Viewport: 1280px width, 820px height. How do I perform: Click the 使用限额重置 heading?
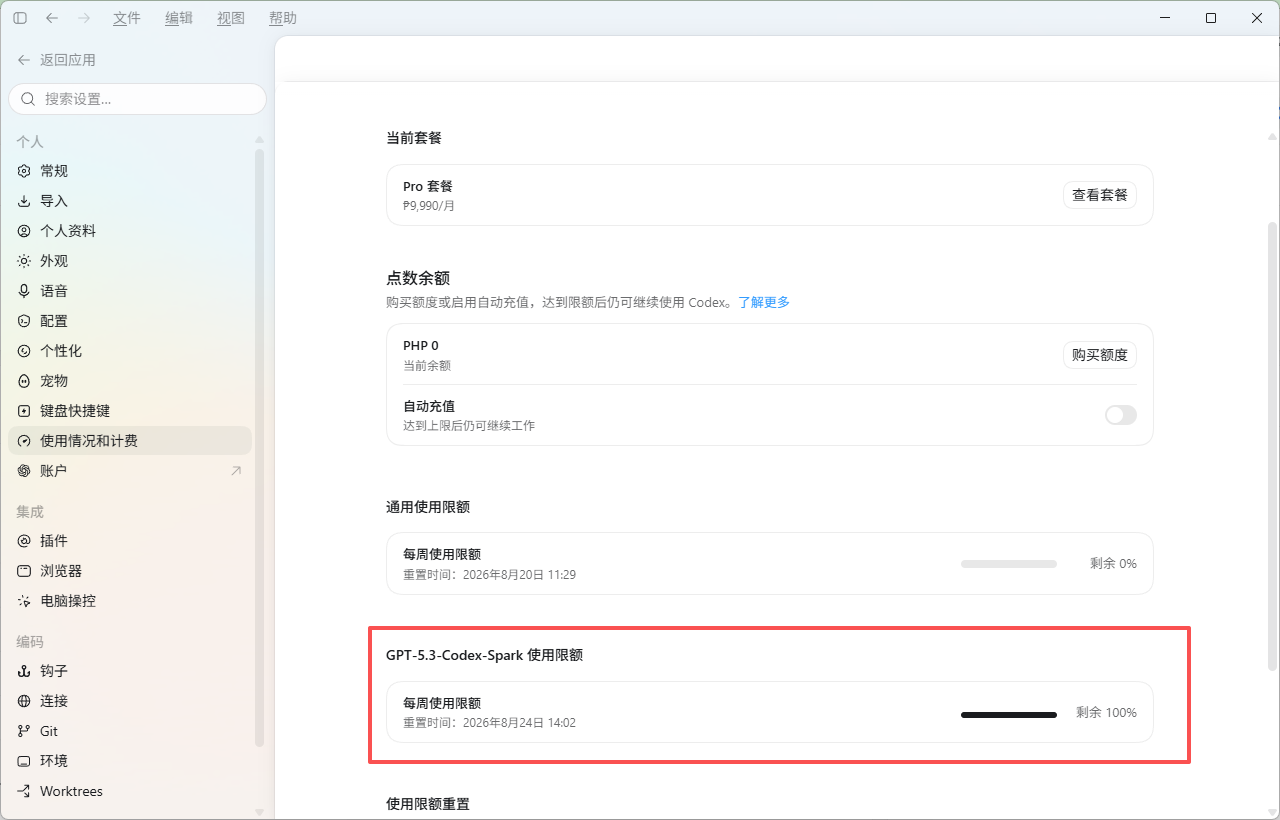(x=428, y=804)
